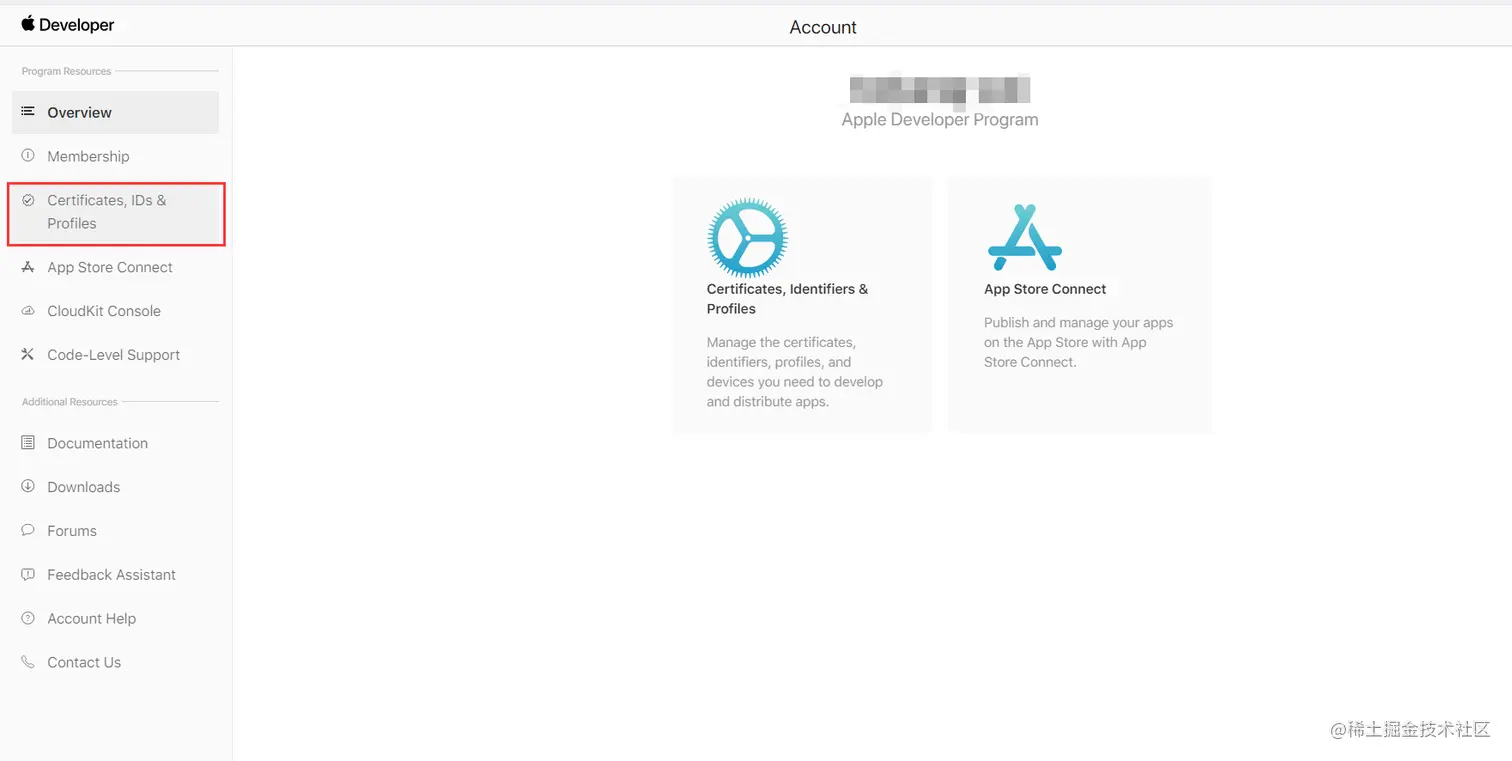Click the Additional Resources section label

click(x=69, y=402)
